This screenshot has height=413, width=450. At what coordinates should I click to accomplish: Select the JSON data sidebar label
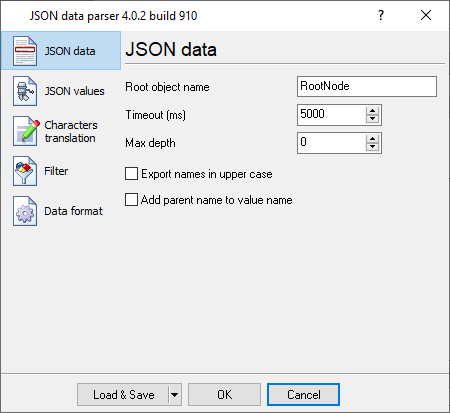(x=70, y=51)
